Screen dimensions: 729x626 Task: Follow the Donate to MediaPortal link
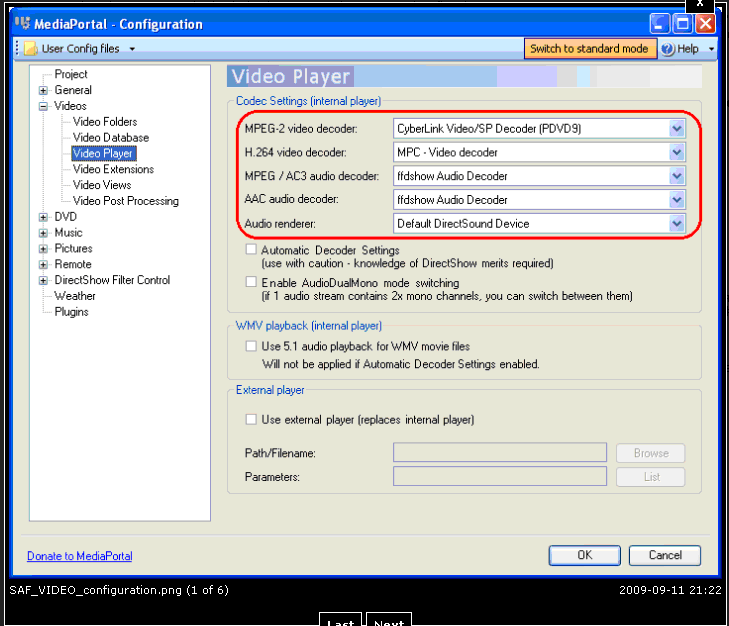pyautogui.click(x=79, y=556)
